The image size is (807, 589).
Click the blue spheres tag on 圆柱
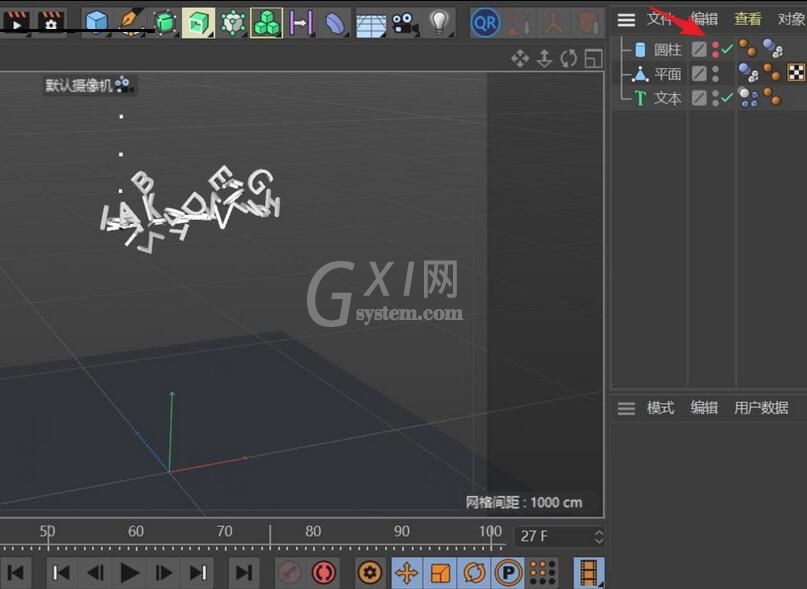[x=773, y=48]
